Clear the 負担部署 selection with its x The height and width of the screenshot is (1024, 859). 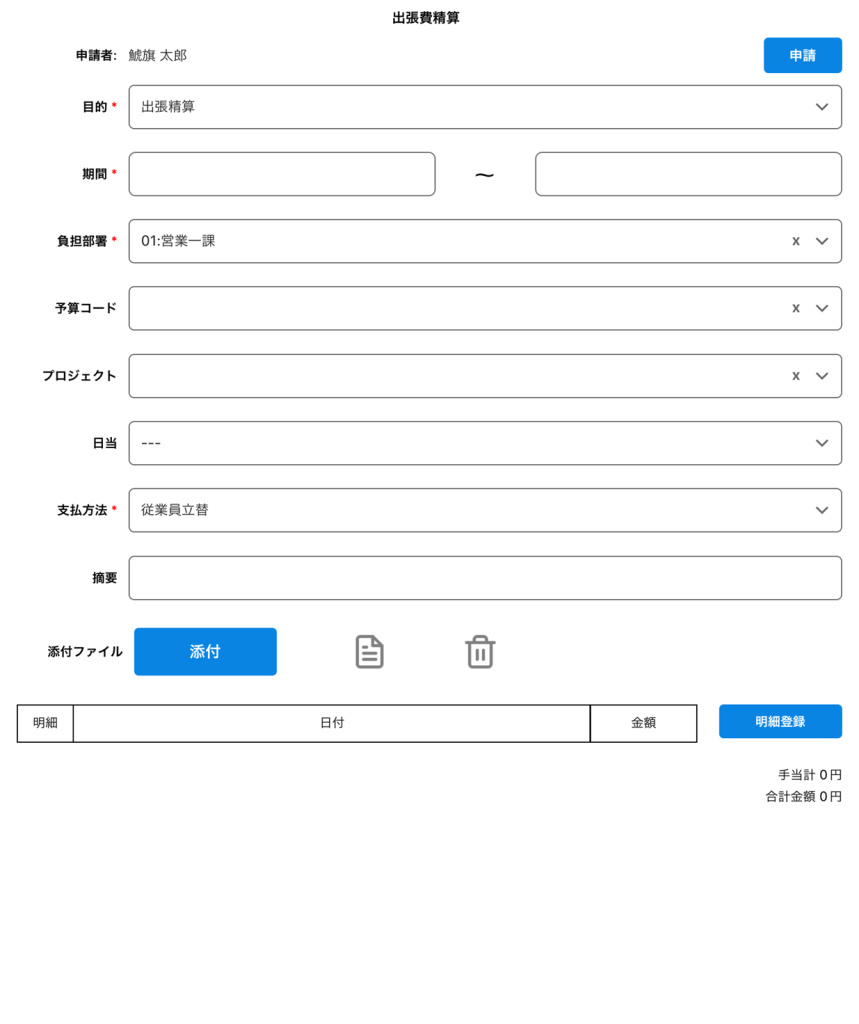coord(796,241)
